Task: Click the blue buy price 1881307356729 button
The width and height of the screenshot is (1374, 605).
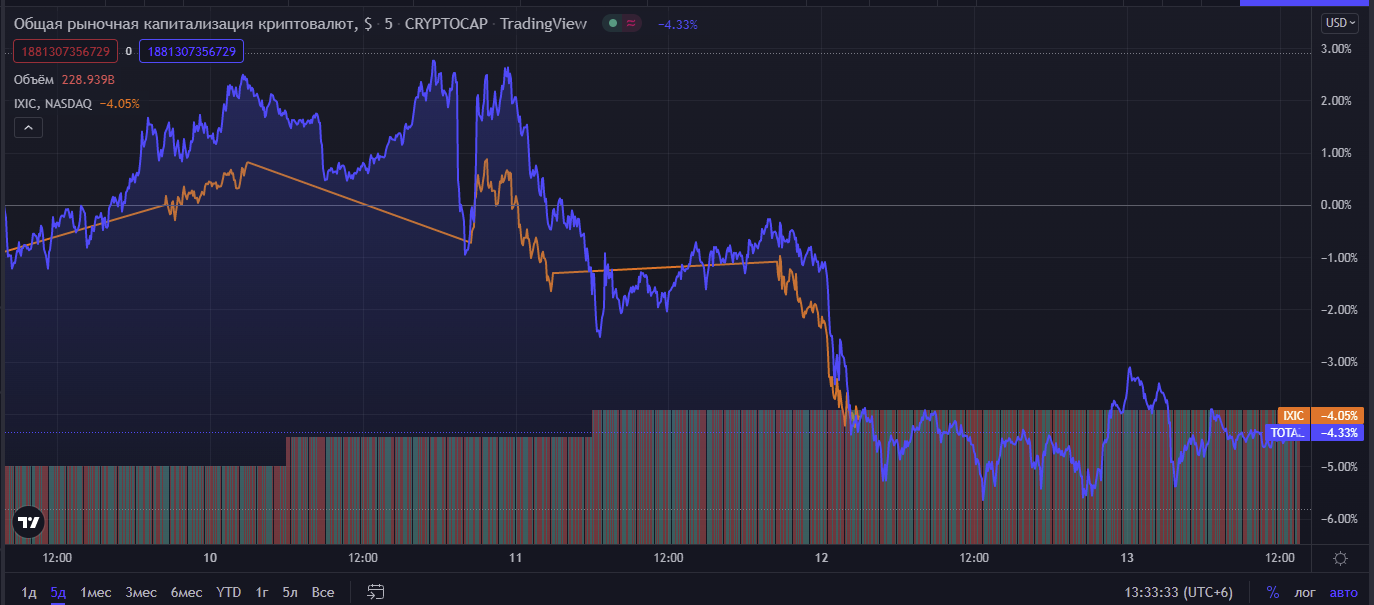Action: 192,51
